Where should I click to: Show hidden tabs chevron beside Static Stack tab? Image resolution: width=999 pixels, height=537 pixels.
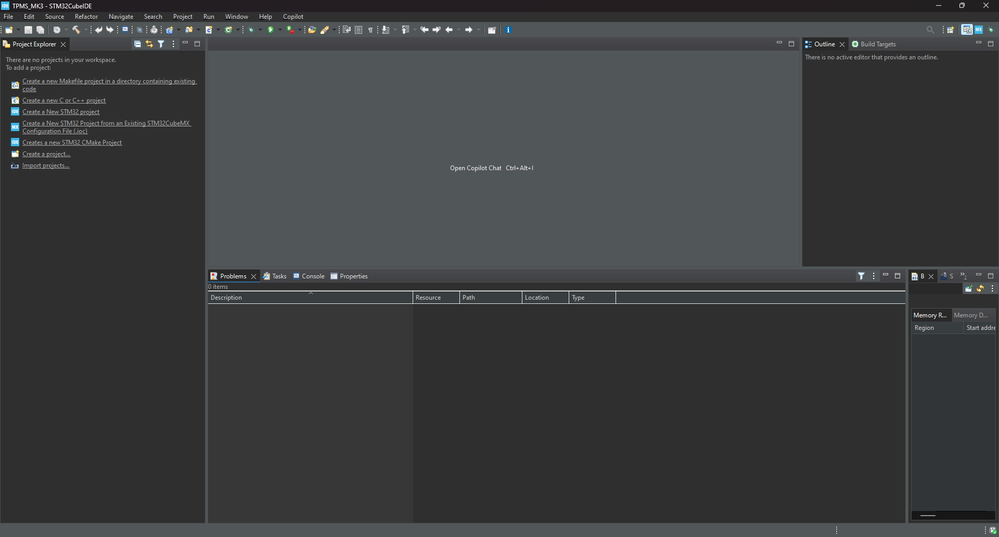pyautogui.click(x=963, y=276)
